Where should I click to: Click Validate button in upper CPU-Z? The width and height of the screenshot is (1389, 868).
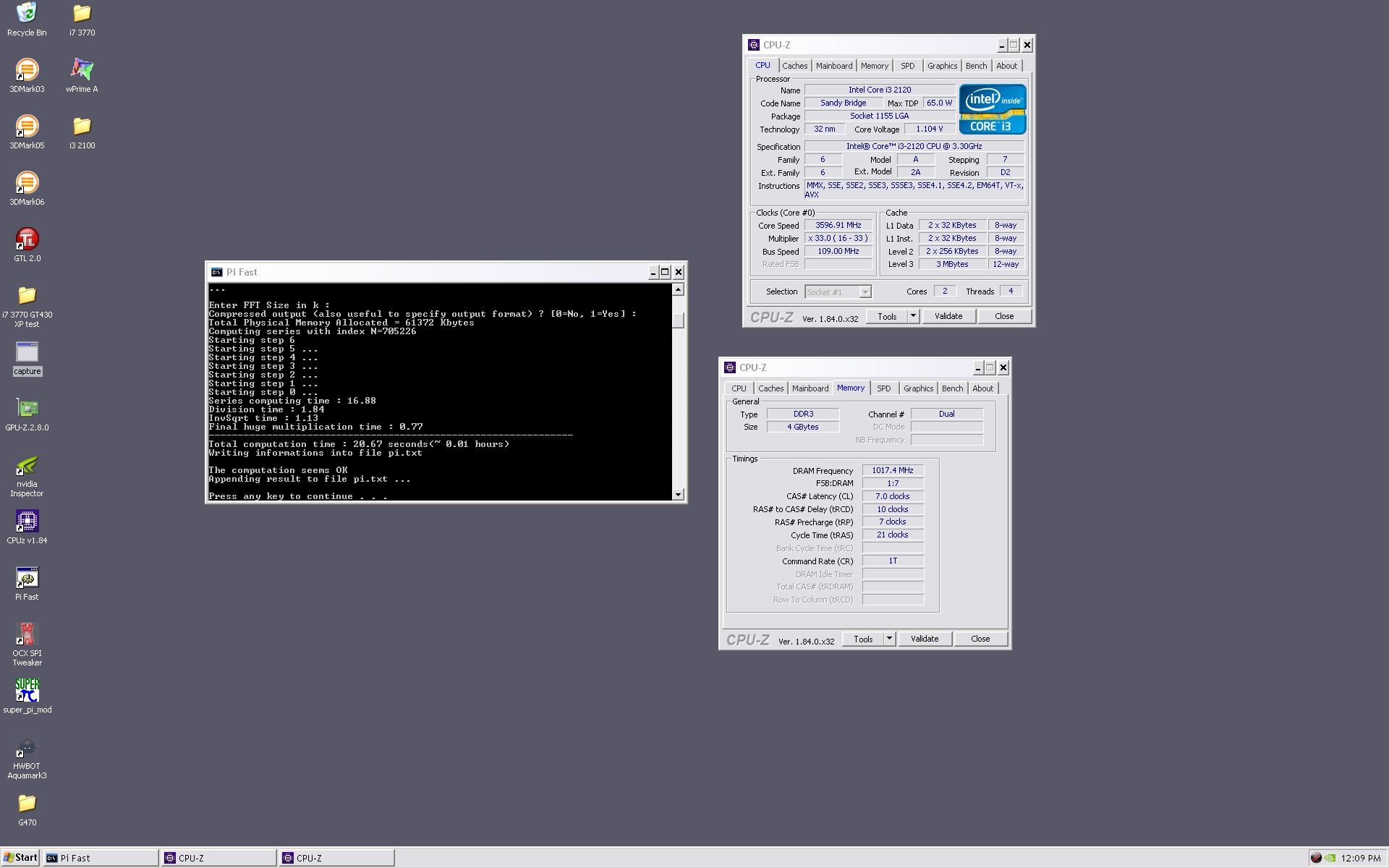pyautogui.click(x=948, y=316)
